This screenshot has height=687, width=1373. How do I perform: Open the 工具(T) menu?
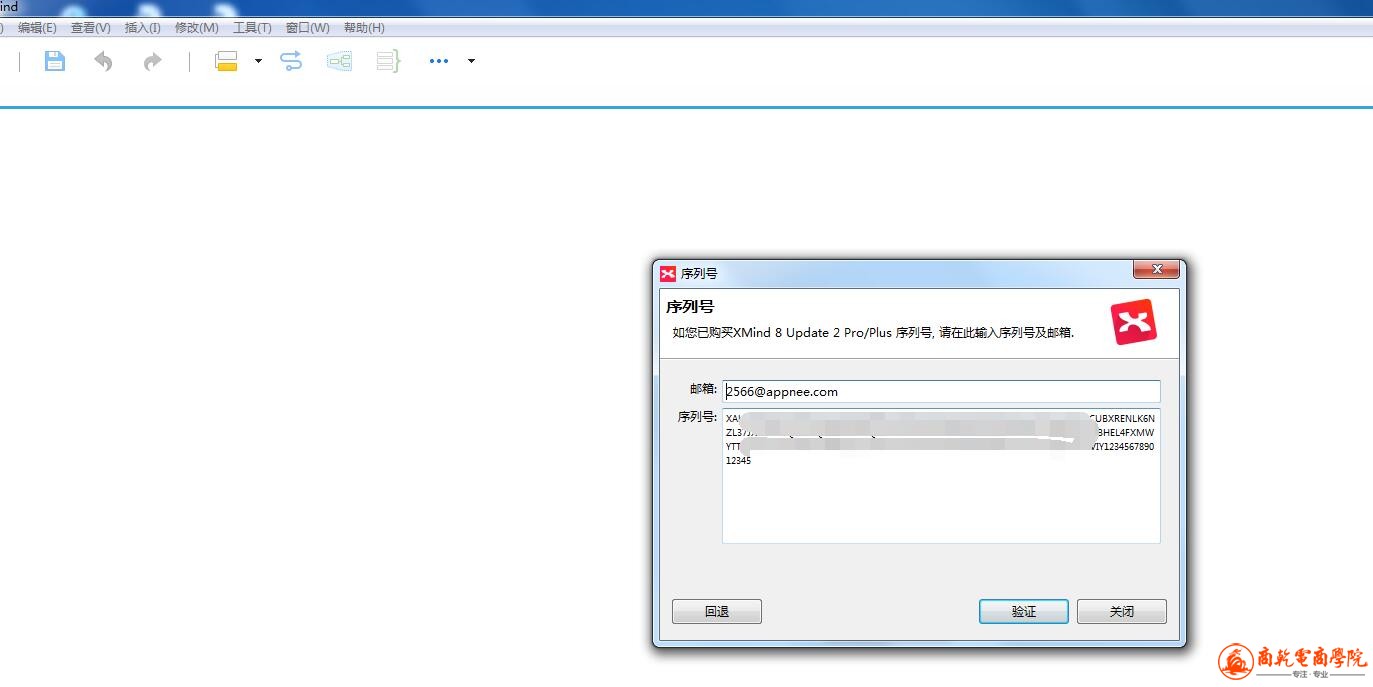pos(252,28)
